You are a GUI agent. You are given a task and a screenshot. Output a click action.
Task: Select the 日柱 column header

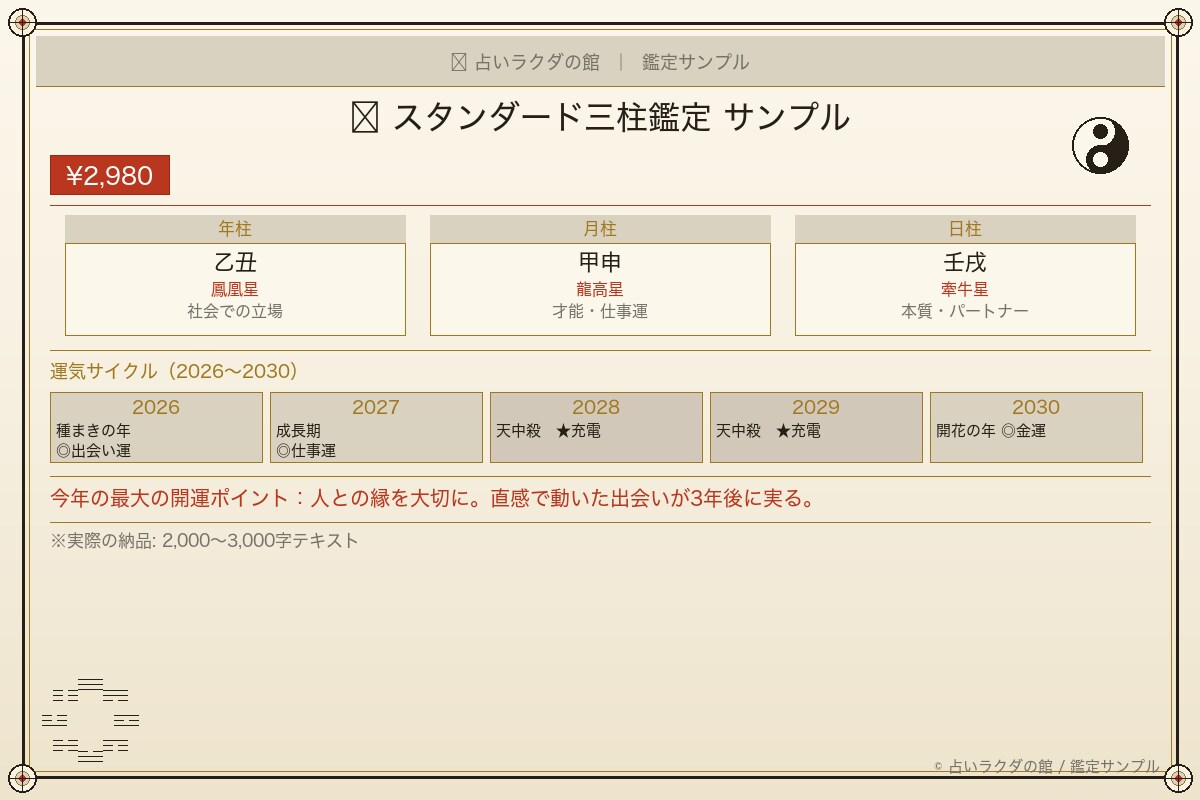click(965, 229)
